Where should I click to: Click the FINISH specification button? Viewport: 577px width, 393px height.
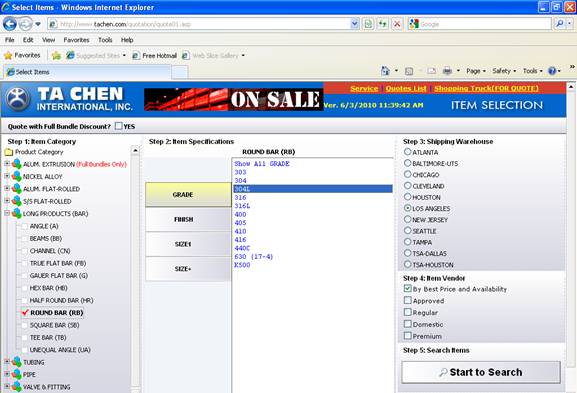pyautogui.click(x=188, y=219)
